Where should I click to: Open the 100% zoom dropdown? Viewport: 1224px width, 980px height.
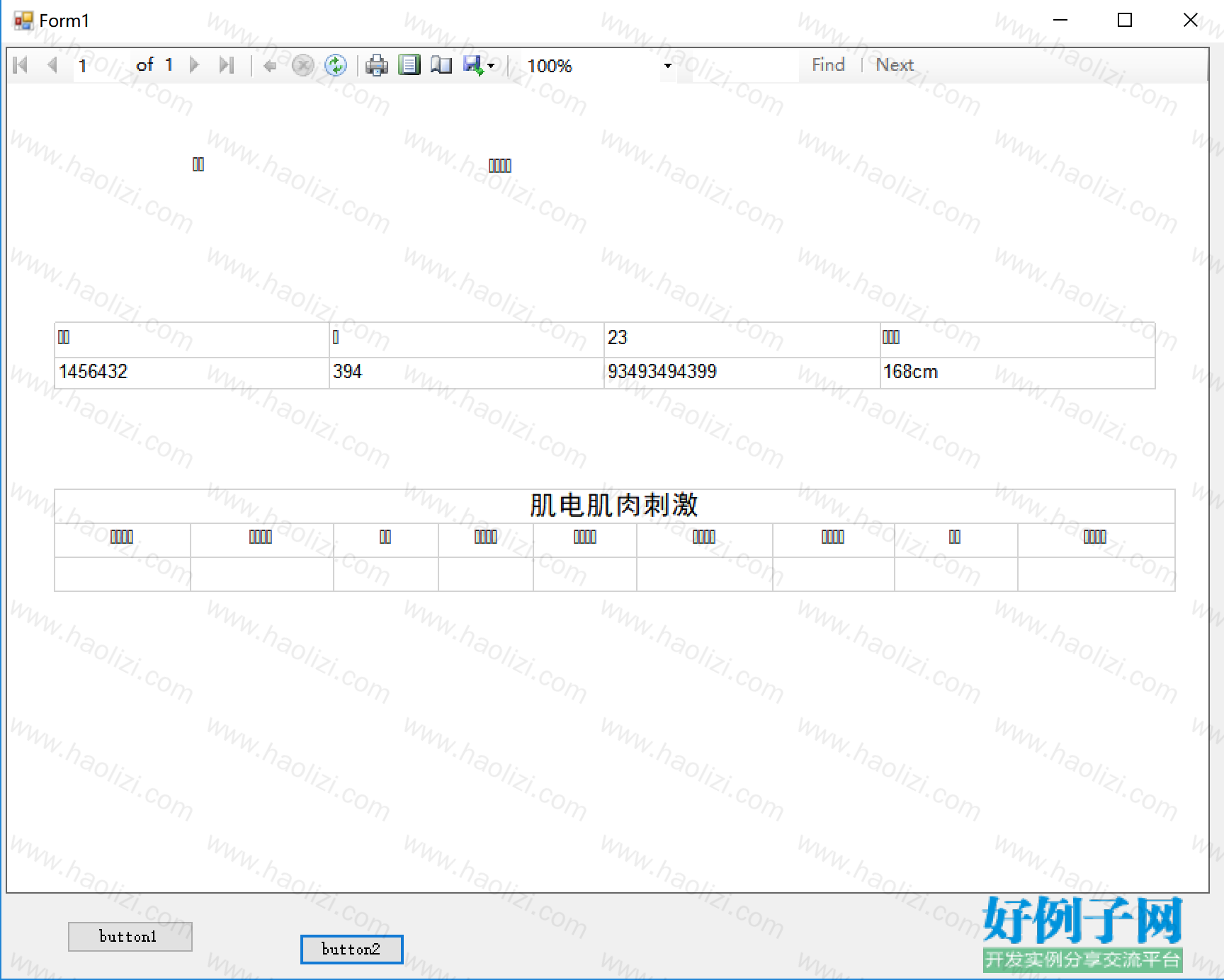[668, 66]
